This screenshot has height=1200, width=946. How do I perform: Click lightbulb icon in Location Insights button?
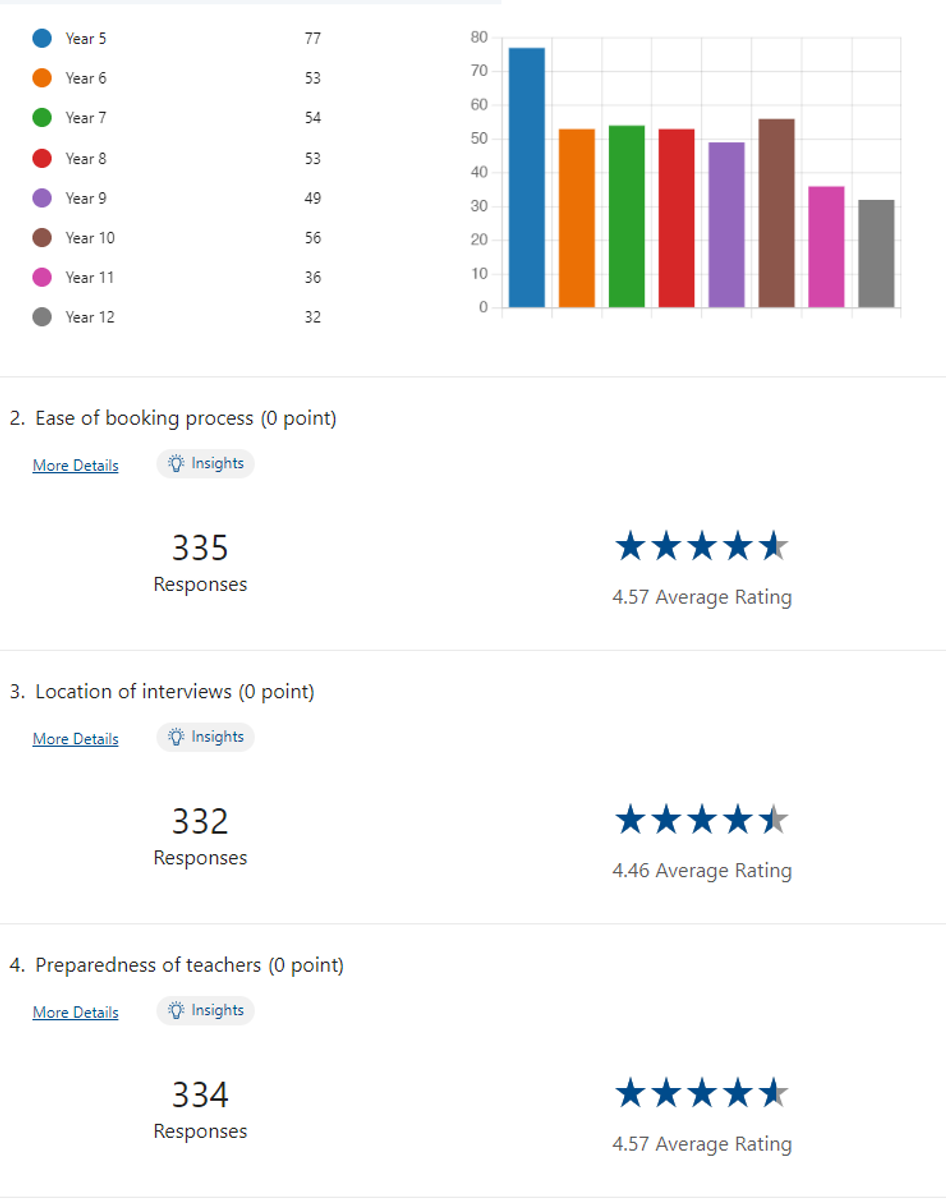click(177, 737)
